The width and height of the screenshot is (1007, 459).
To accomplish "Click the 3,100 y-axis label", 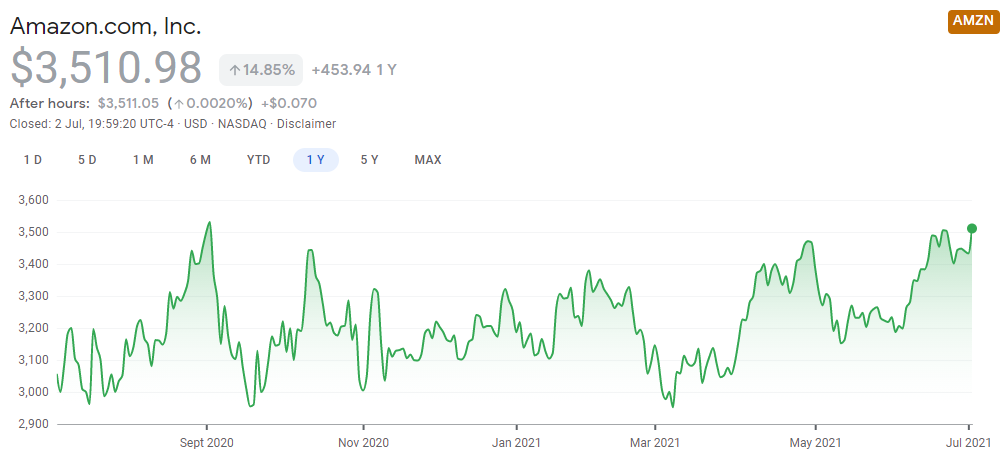I will point(31,360).
